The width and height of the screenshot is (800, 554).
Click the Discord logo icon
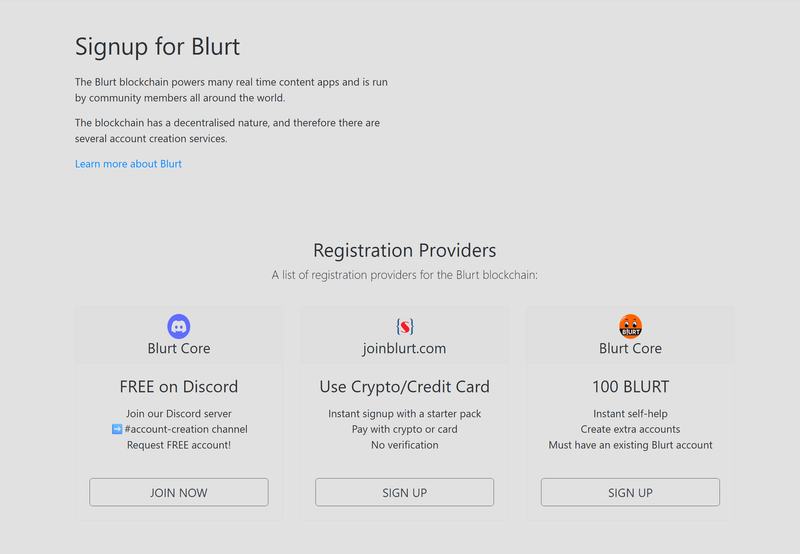click(x=179, y=326)
